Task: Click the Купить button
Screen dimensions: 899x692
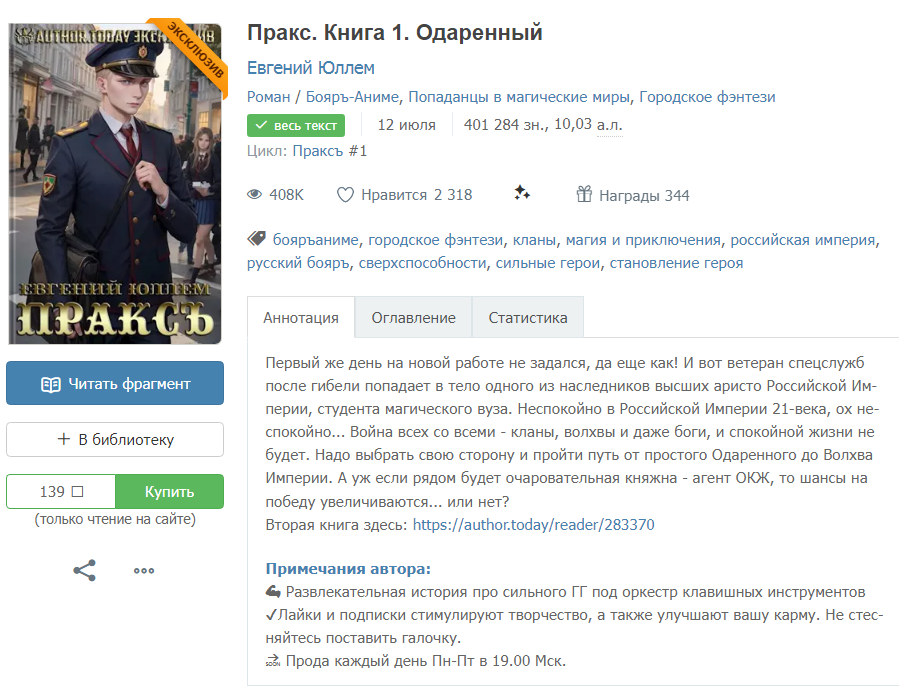Action: point(169,492)
